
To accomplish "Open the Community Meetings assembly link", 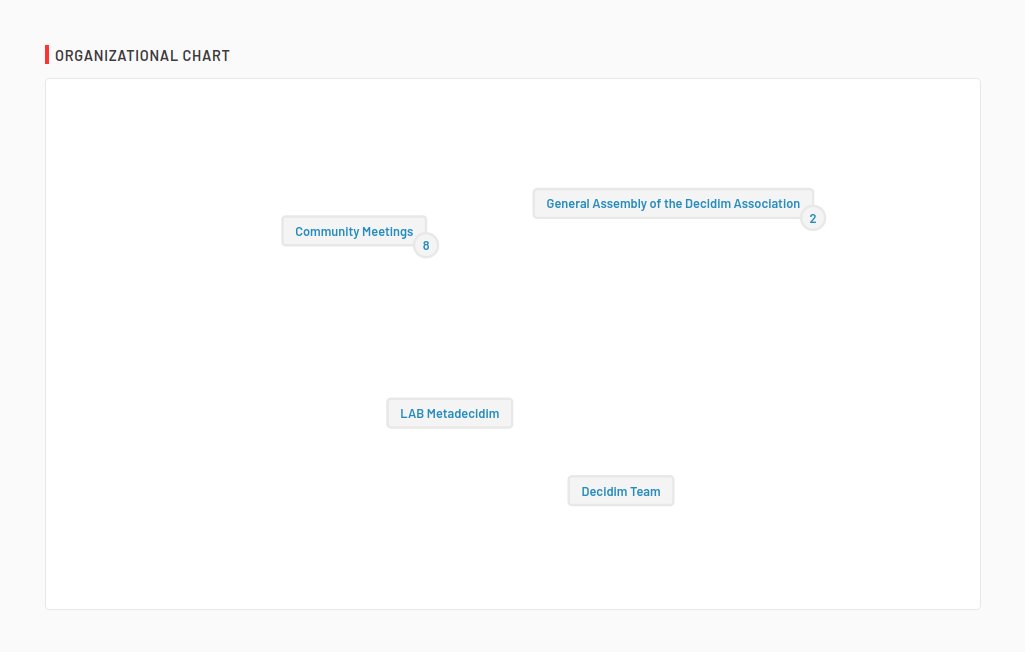I will pyautogui.click(x=354, y=232).
